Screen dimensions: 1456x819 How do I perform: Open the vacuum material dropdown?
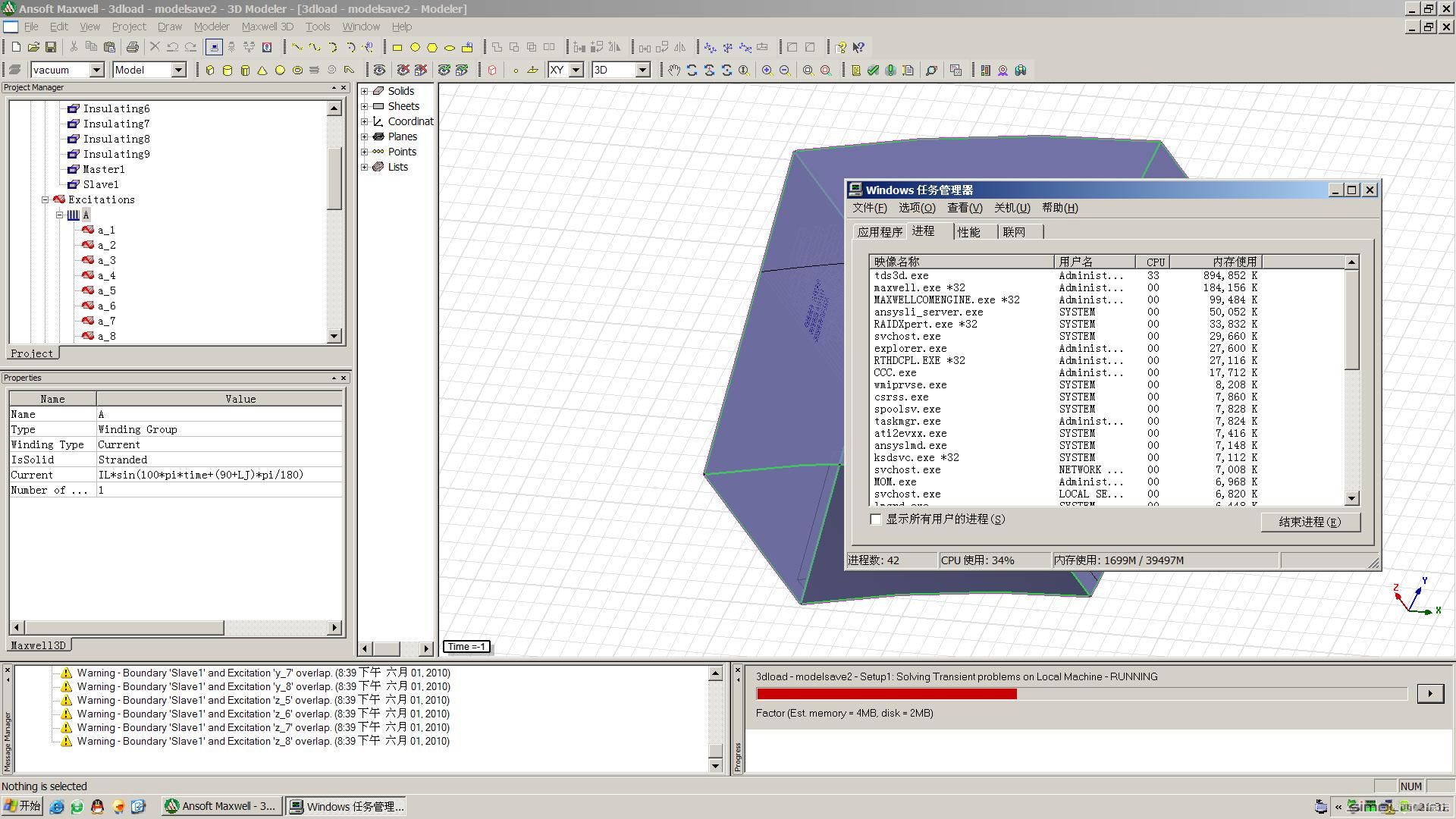point(97,70)
